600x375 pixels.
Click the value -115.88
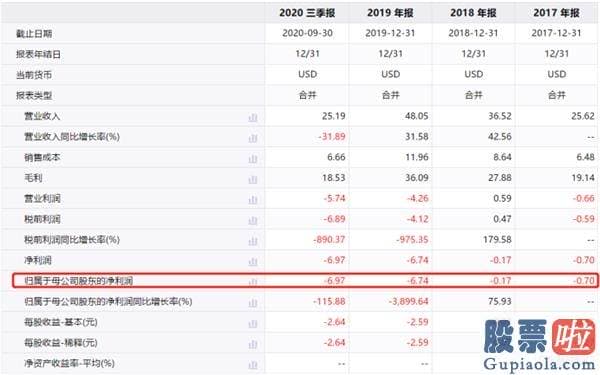(x=329, y=302)
